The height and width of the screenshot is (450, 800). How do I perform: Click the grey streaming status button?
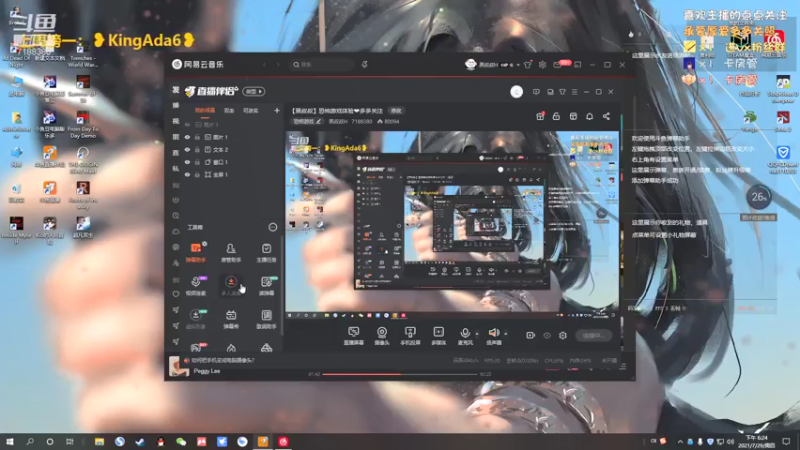click(594, 335)
